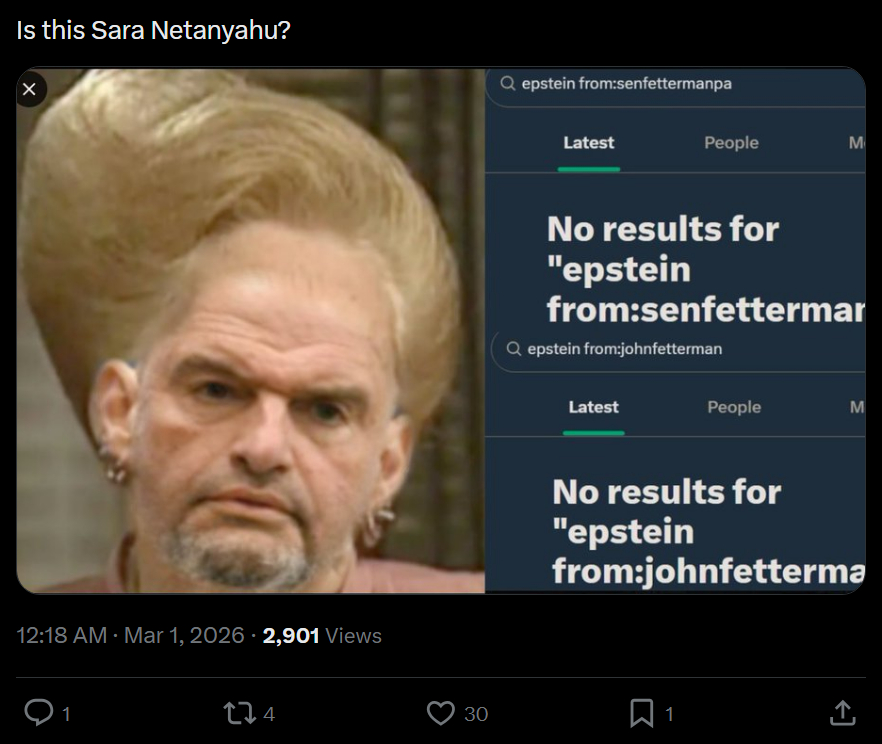Click the repost arrows icon
882x744 pixels.
[x=238, y=712]
